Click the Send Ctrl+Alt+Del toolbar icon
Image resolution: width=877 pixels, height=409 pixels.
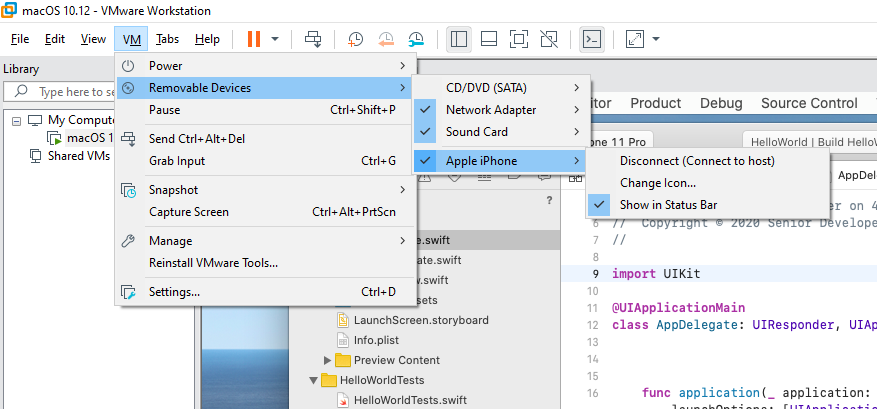313,39
